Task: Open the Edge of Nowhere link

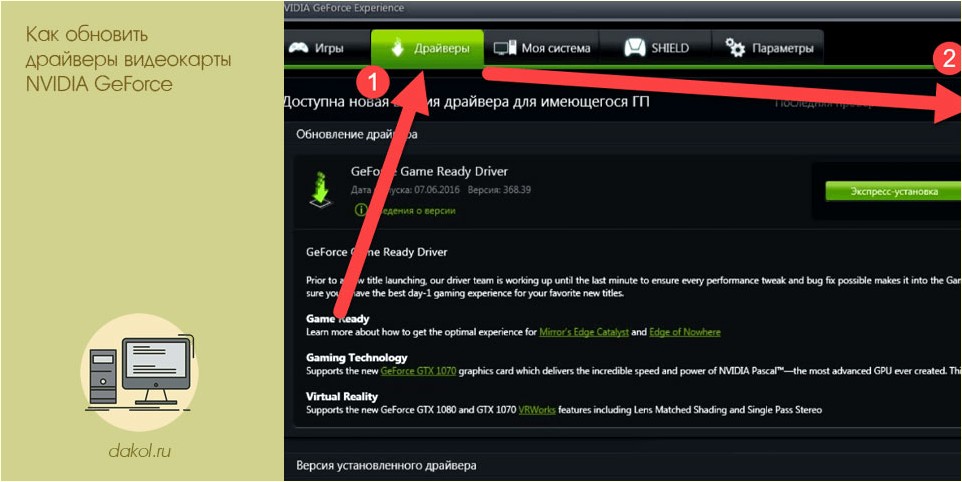Action: tap(685, 332)
